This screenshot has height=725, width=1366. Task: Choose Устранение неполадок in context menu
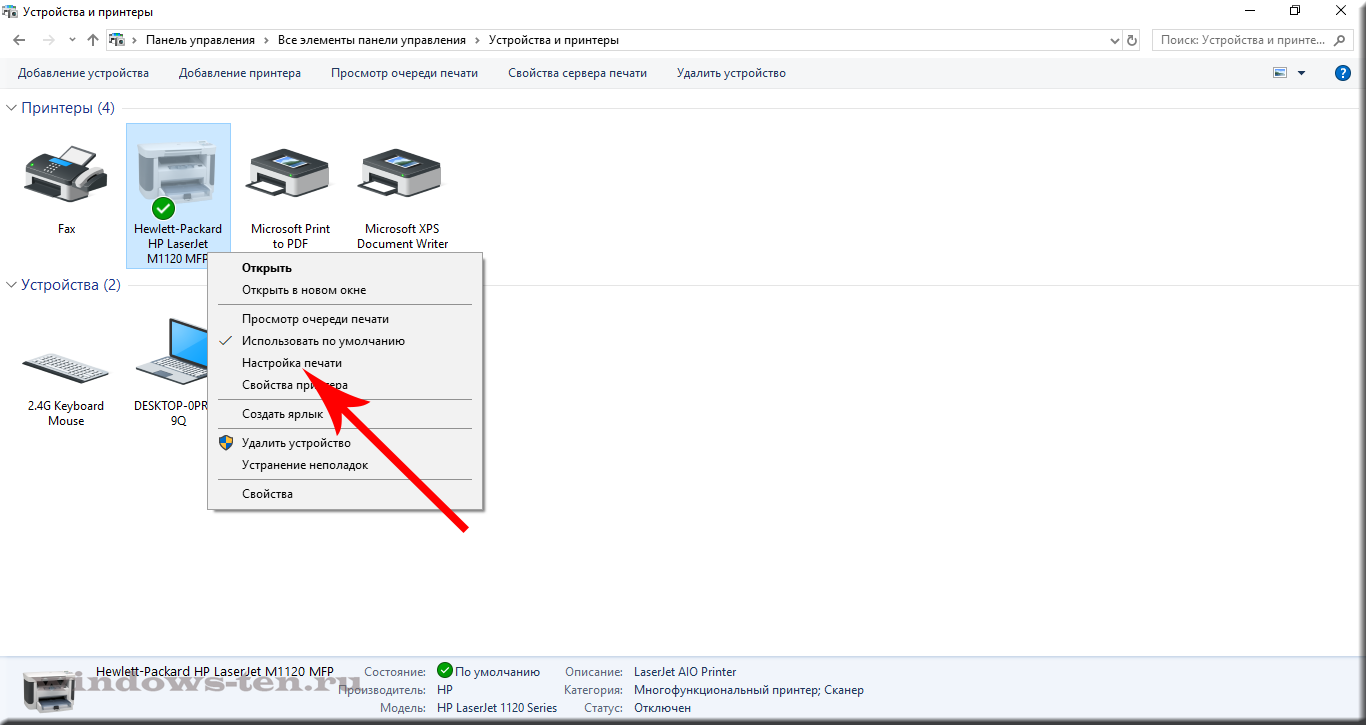[345, 465]
